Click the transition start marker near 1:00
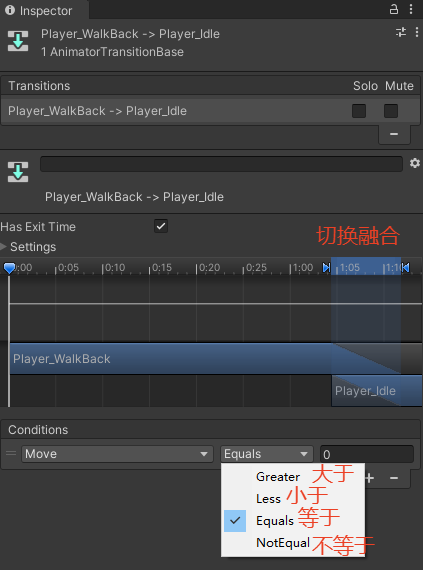This screenshot has height=570, width=423. pos(327,268)
